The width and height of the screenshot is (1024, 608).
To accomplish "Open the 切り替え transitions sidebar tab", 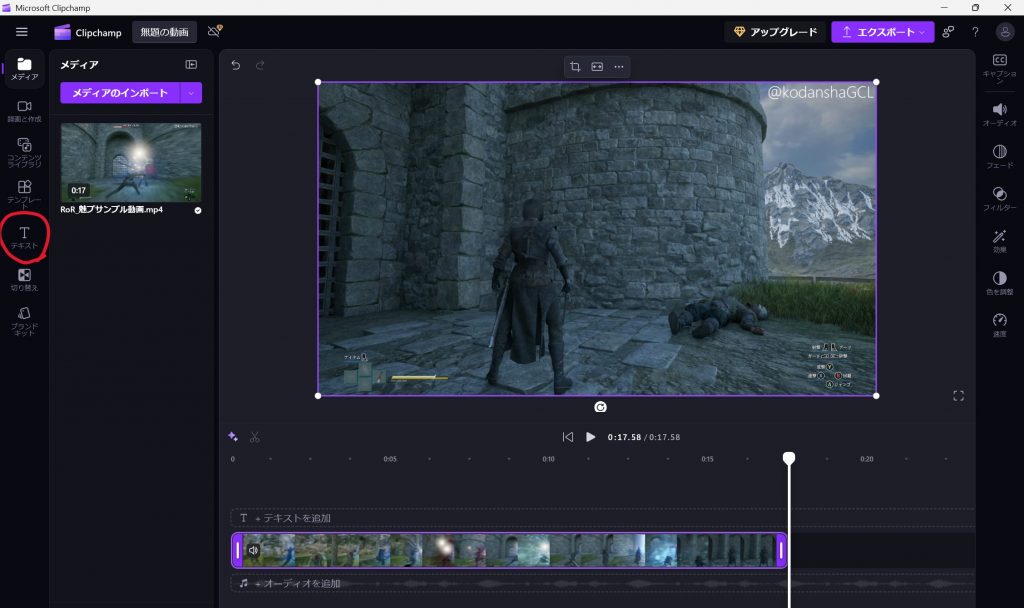I will tap(24, 280).
